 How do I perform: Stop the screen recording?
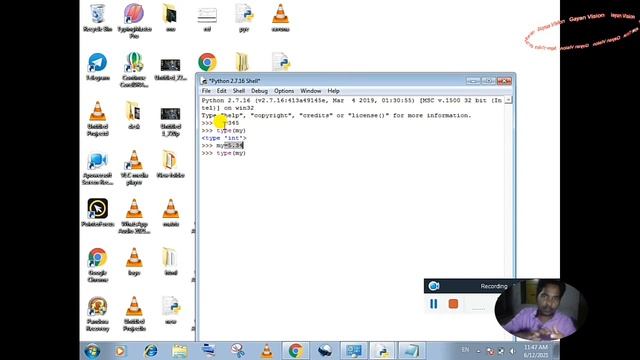[x=453, y=304]
